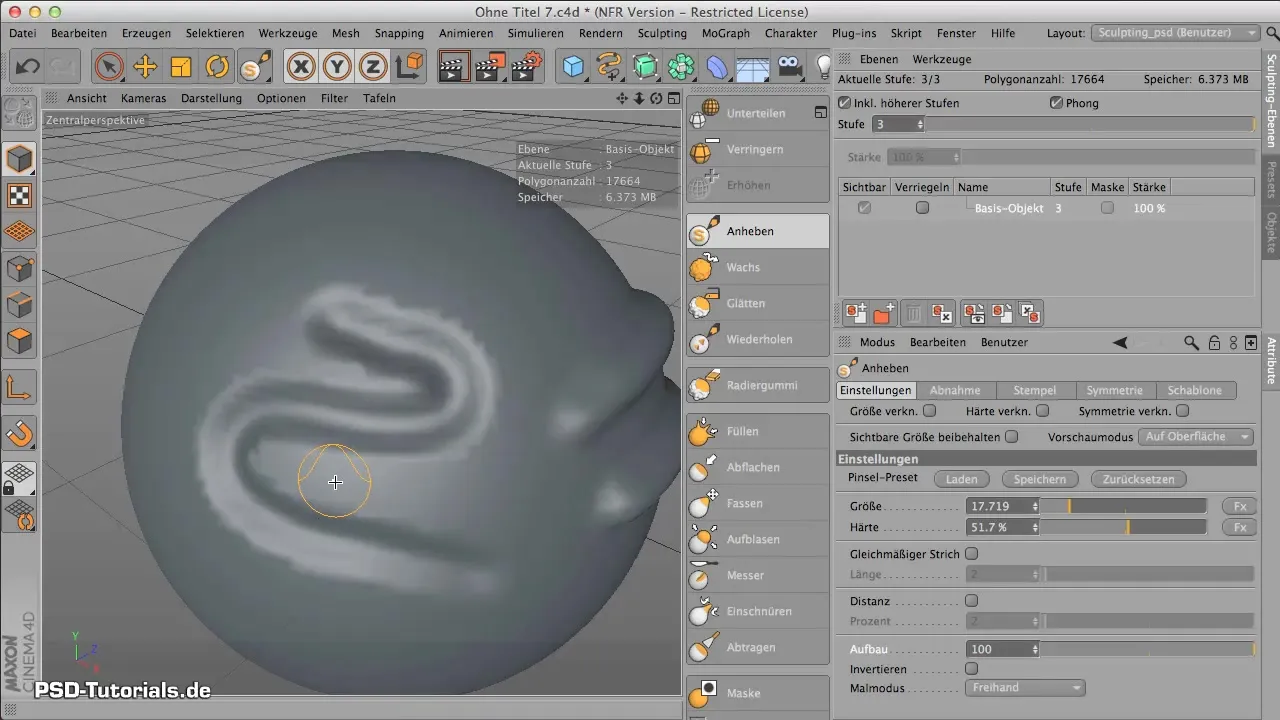
Task: Enable Härte verkn. checkbox
Action: pyautogui.click(x=1043, y=411)
